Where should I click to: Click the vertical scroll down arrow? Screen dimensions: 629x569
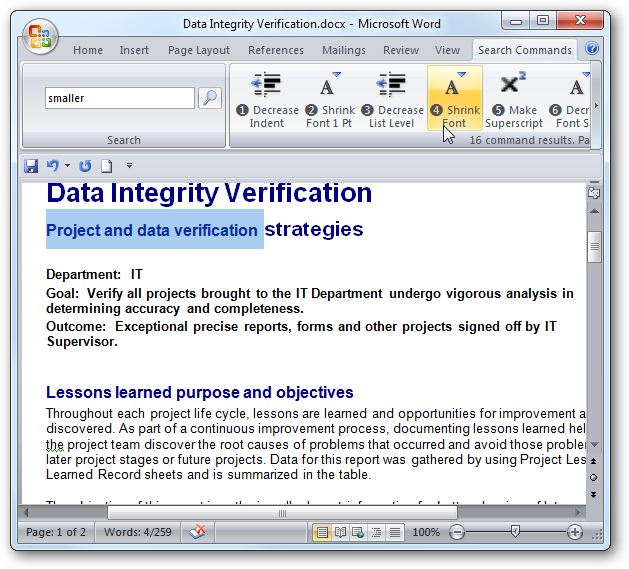pos(595,444)
